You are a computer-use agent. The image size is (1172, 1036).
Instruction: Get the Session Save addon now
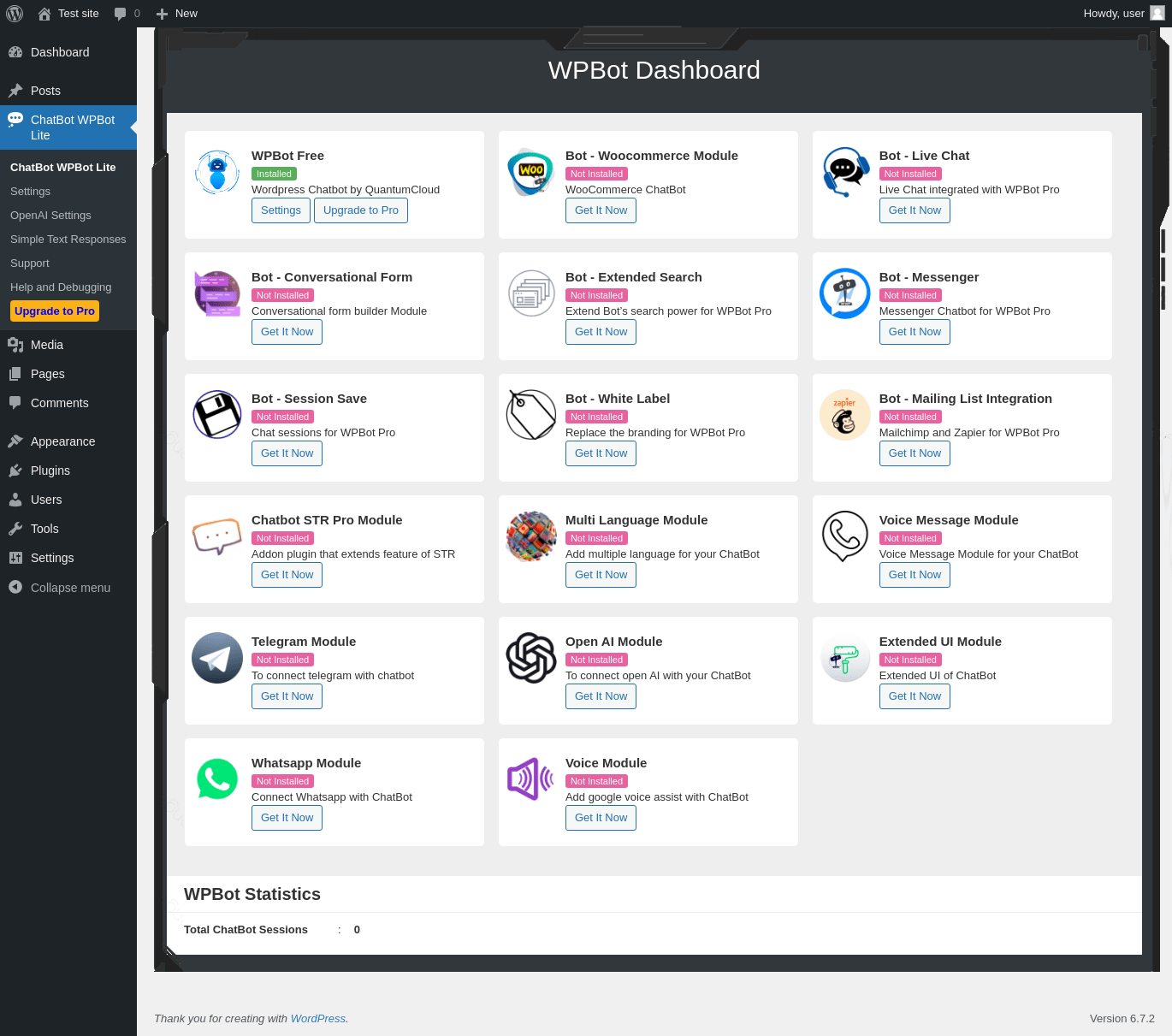coord(287,453)
